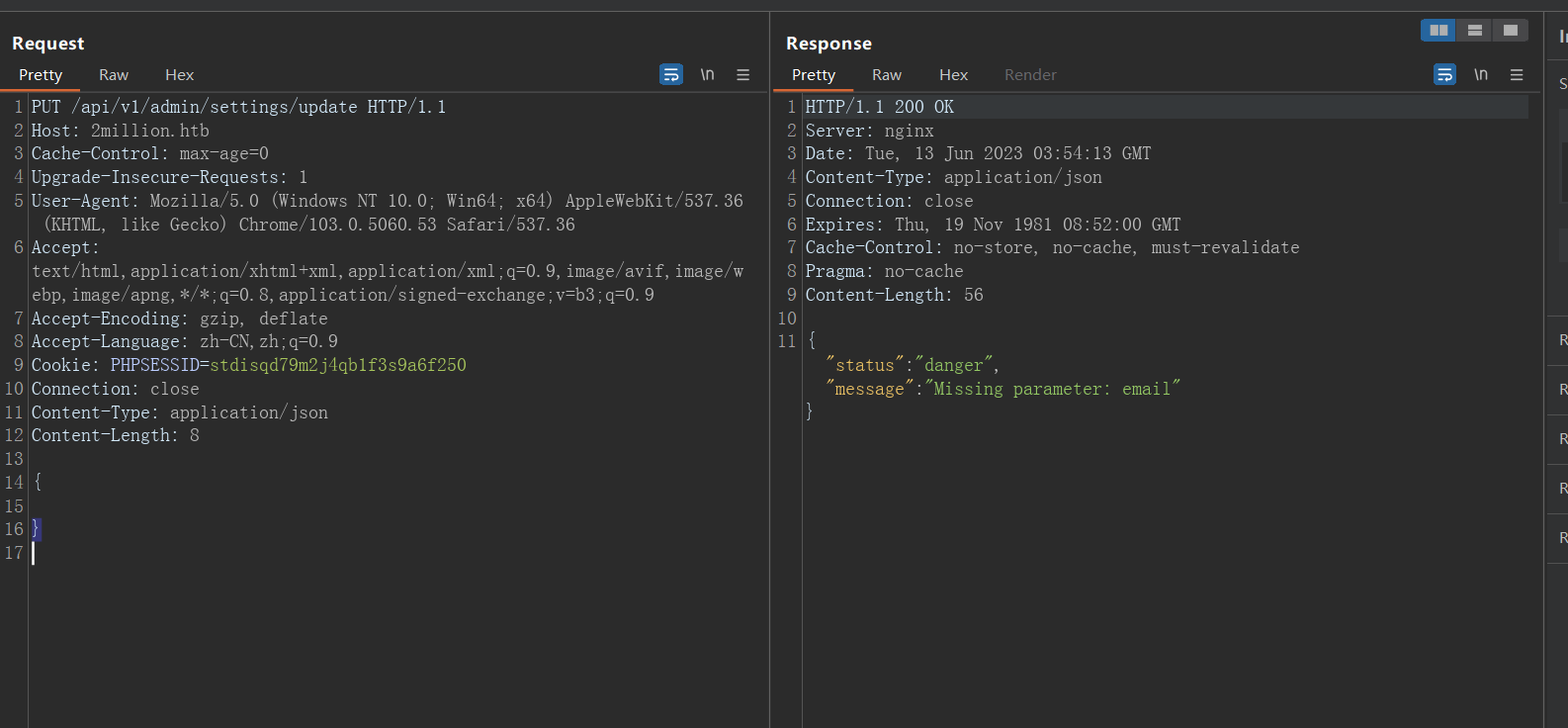The image size is (1568, 728).
Task: Switch to Request Raw tab
Action: click(114, 75)
